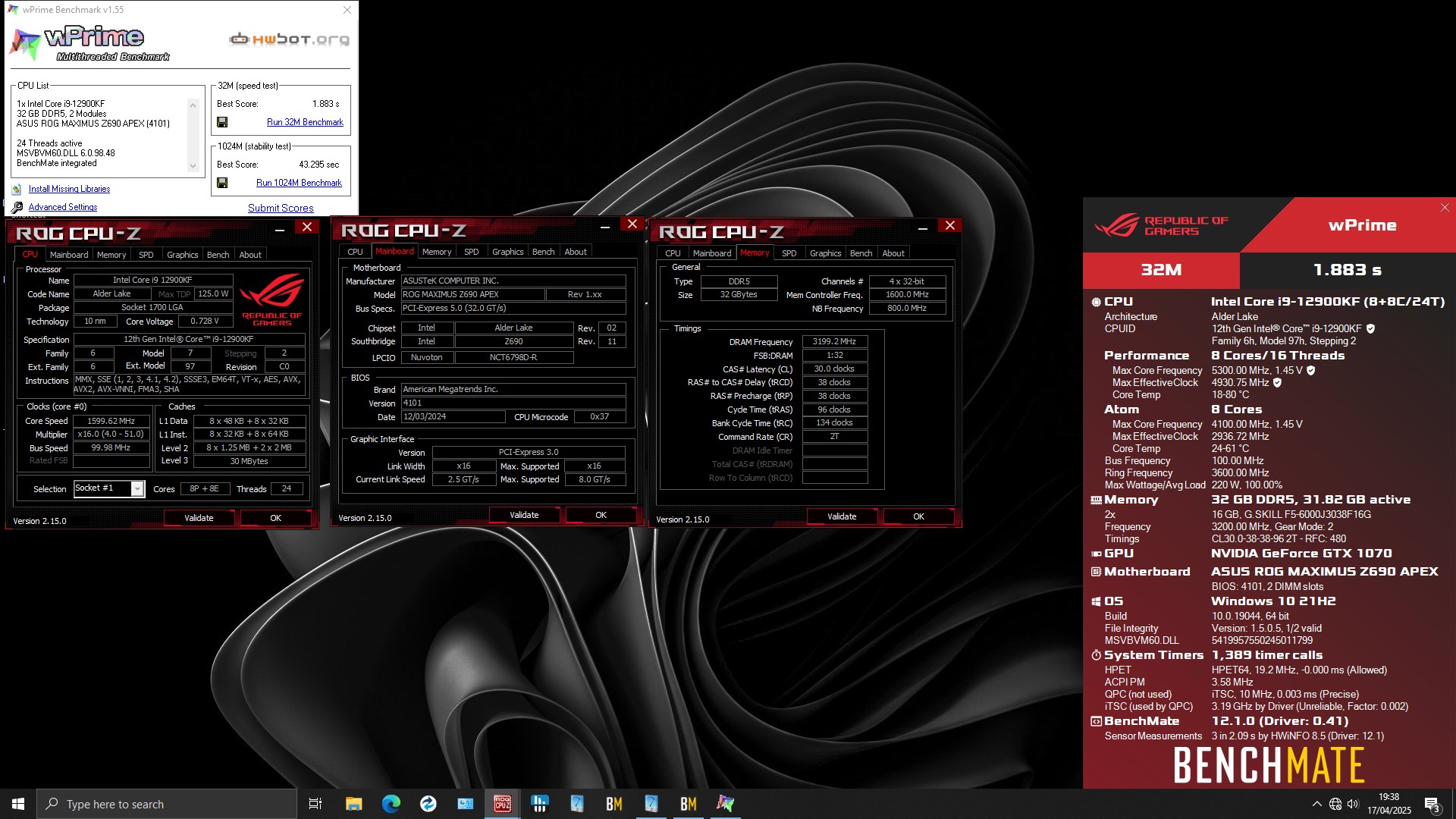Click the HWBOT.org logo in wPrime
This screenshot has width=1456, height=819.
pos(290,39)
